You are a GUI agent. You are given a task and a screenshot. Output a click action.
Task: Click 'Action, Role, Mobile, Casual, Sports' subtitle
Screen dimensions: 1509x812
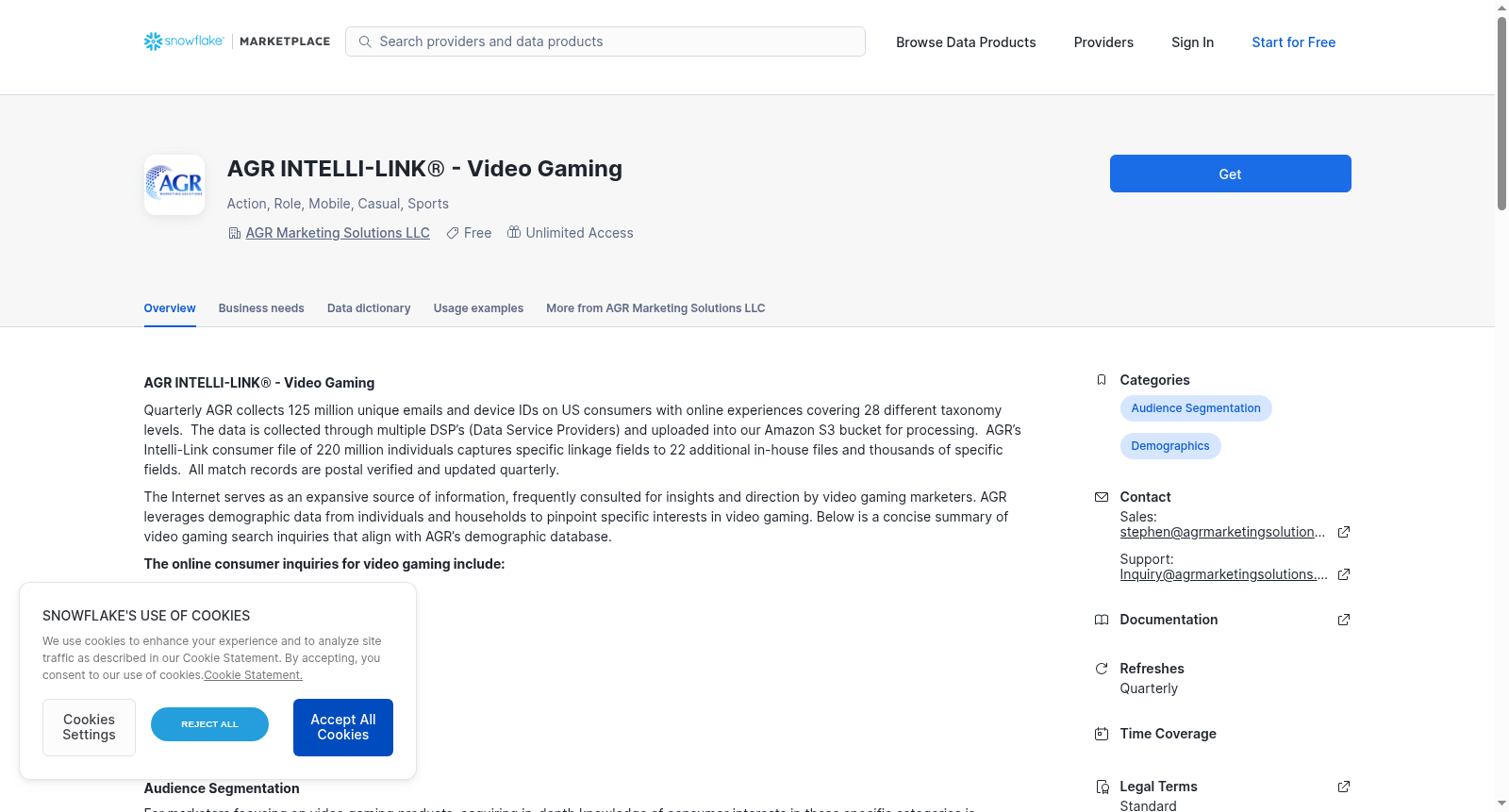(338, 204)
